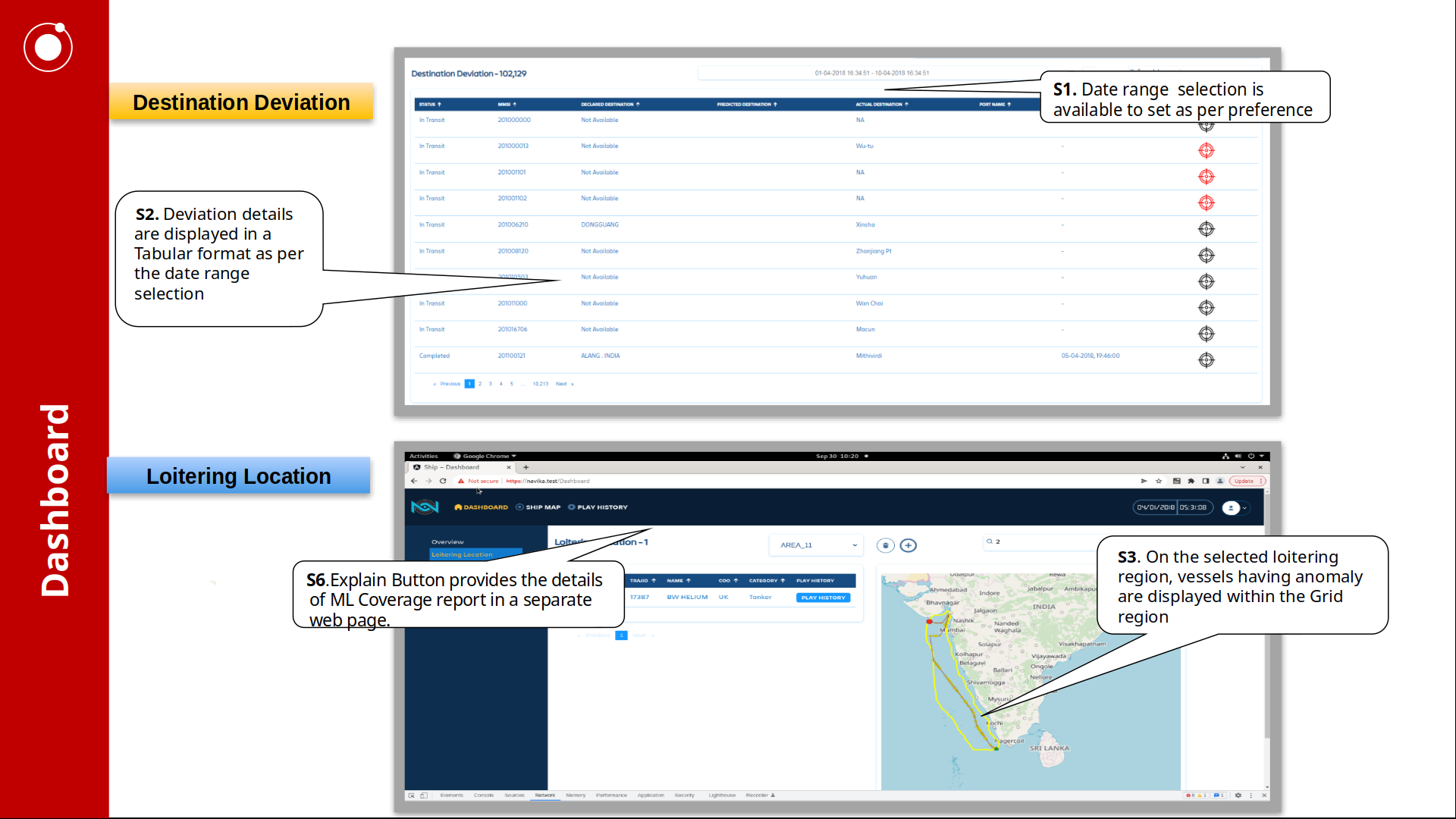Viewport: 1456px width, 819px height.
Task: Click GNOME Activities button
Action: coord(424,457)
